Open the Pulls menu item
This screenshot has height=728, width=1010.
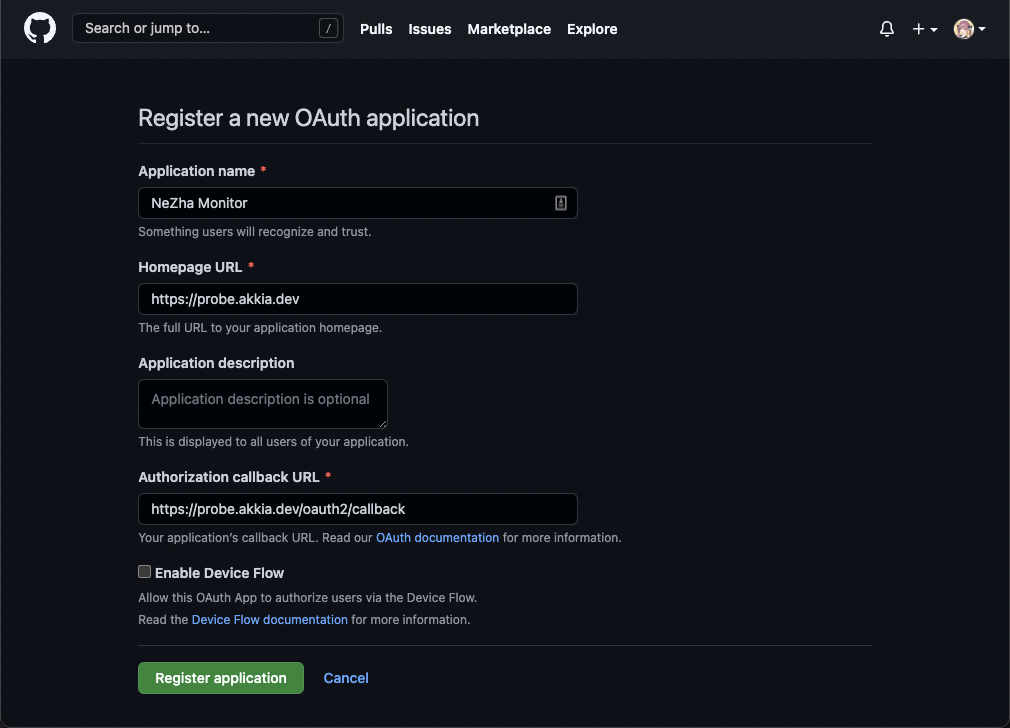pos(376,29)
